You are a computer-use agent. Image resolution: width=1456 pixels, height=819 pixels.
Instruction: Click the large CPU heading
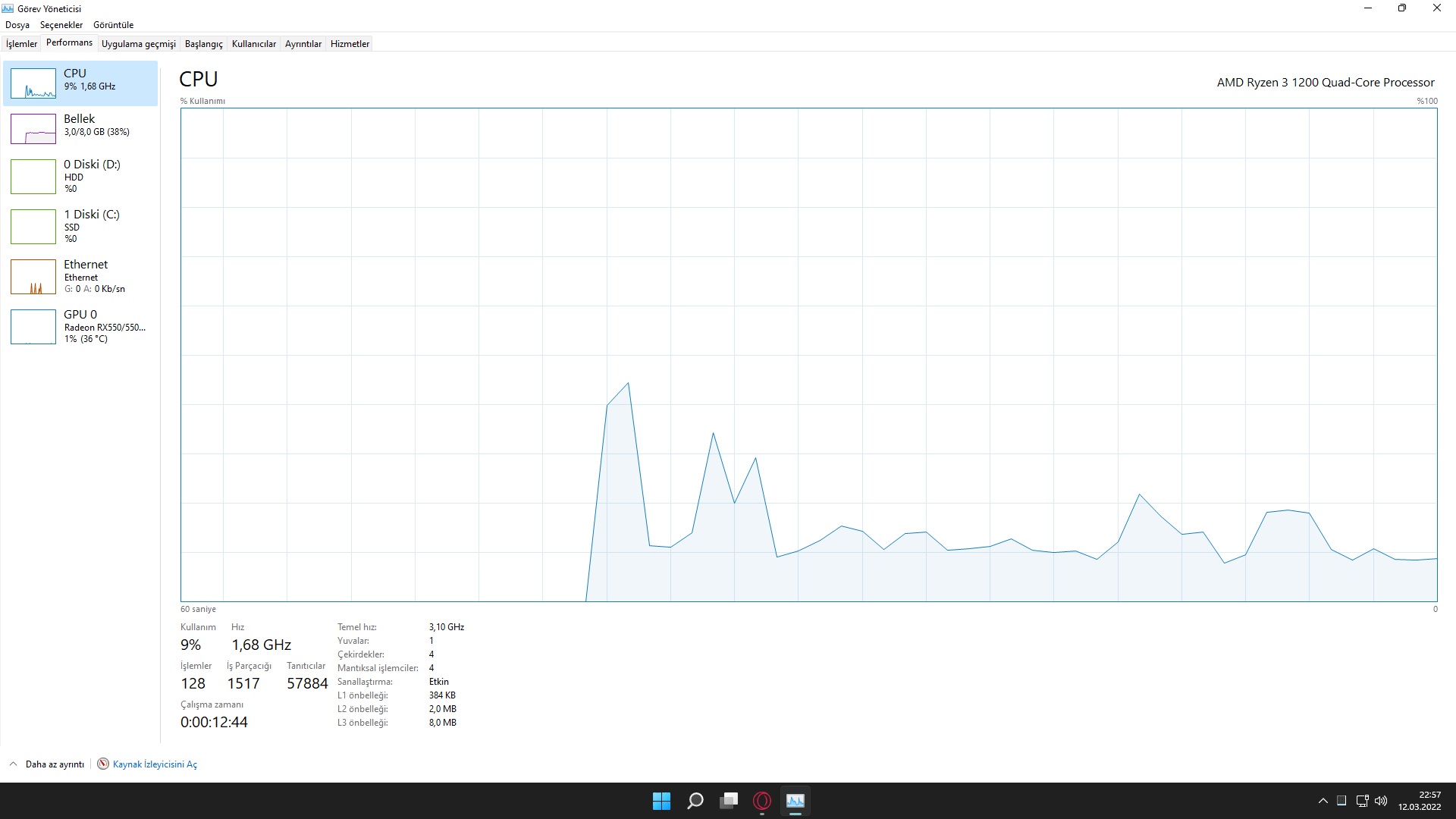coord(199,80)
